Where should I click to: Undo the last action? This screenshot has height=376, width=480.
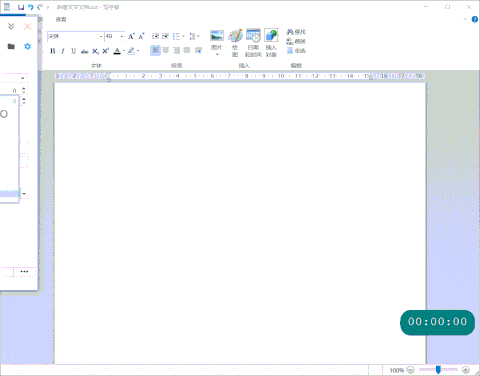click(x=31, y=7)
